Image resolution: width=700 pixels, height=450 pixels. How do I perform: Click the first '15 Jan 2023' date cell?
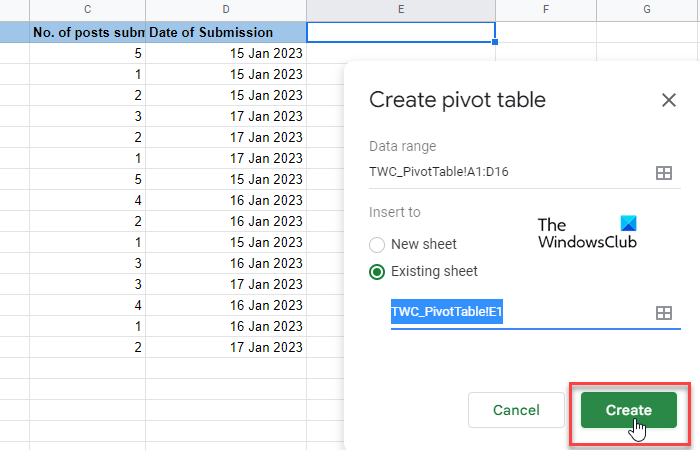coord(226,53)
